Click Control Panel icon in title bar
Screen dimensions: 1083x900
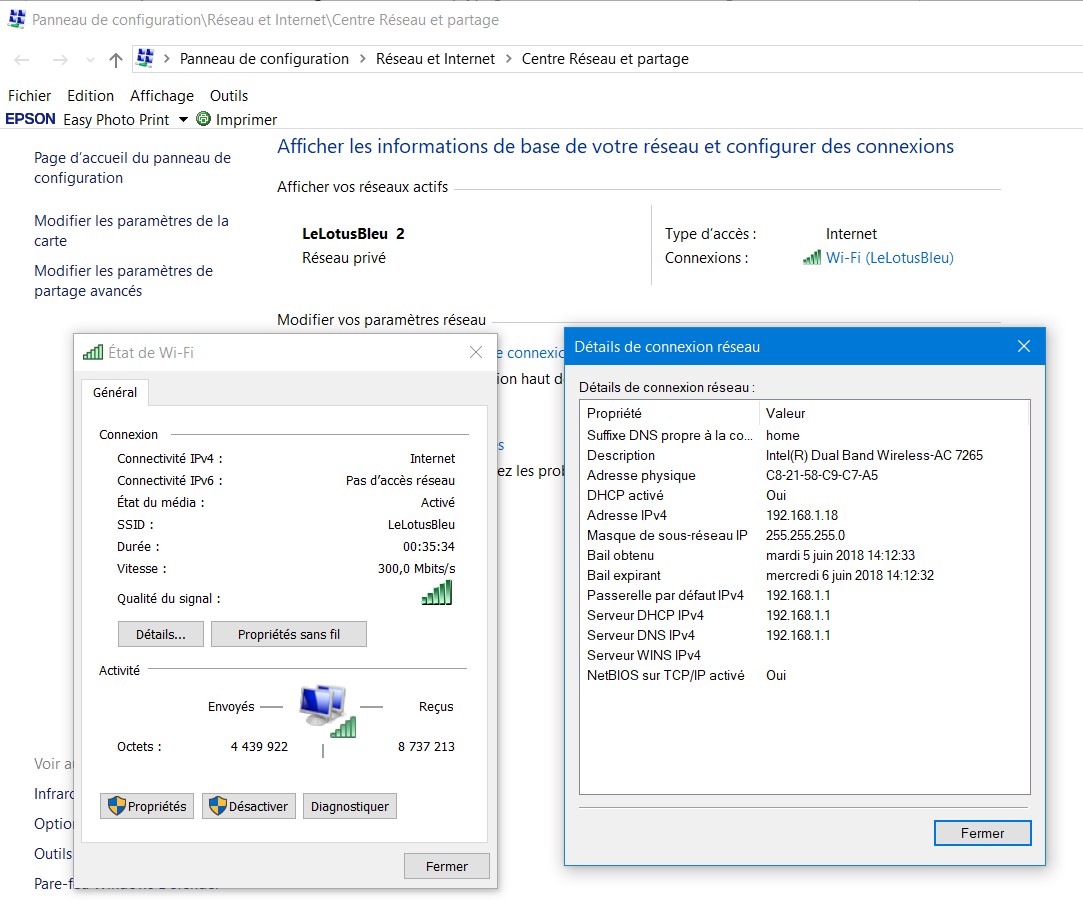tap(17, 19)
